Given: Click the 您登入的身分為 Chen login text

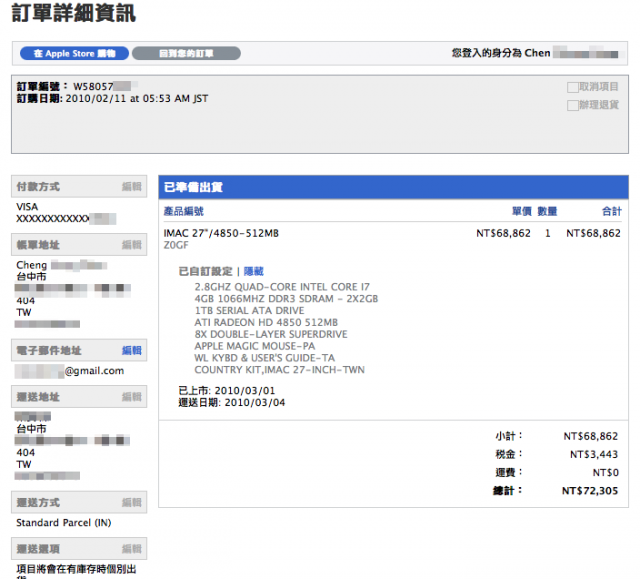Looking at the screenshot, I should [x=501, y=53].
